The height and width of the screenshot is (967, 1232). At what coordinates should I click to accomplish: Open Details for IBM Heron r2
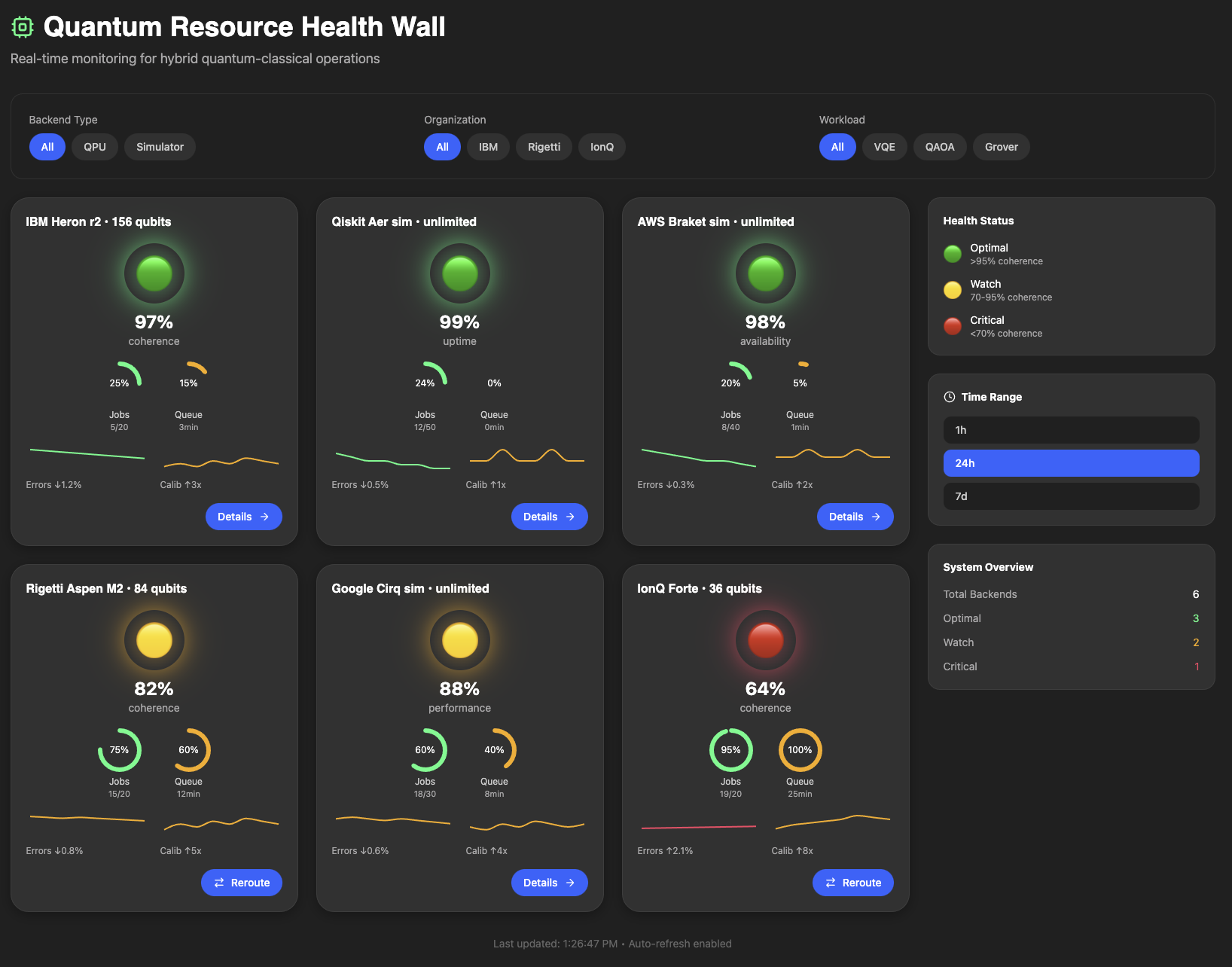click(243, 517)
